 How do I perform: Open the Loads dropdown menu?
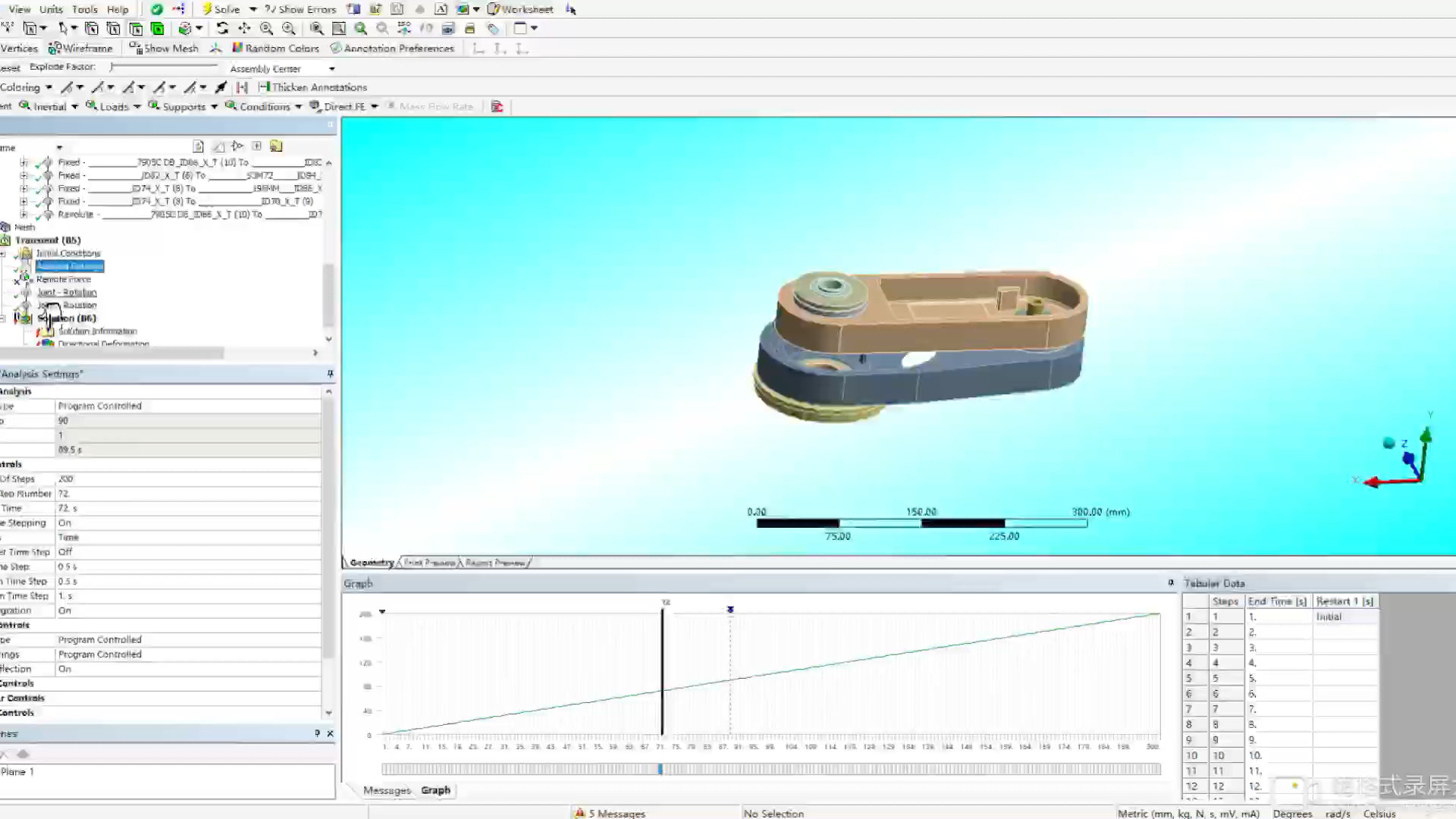point(114,106)
